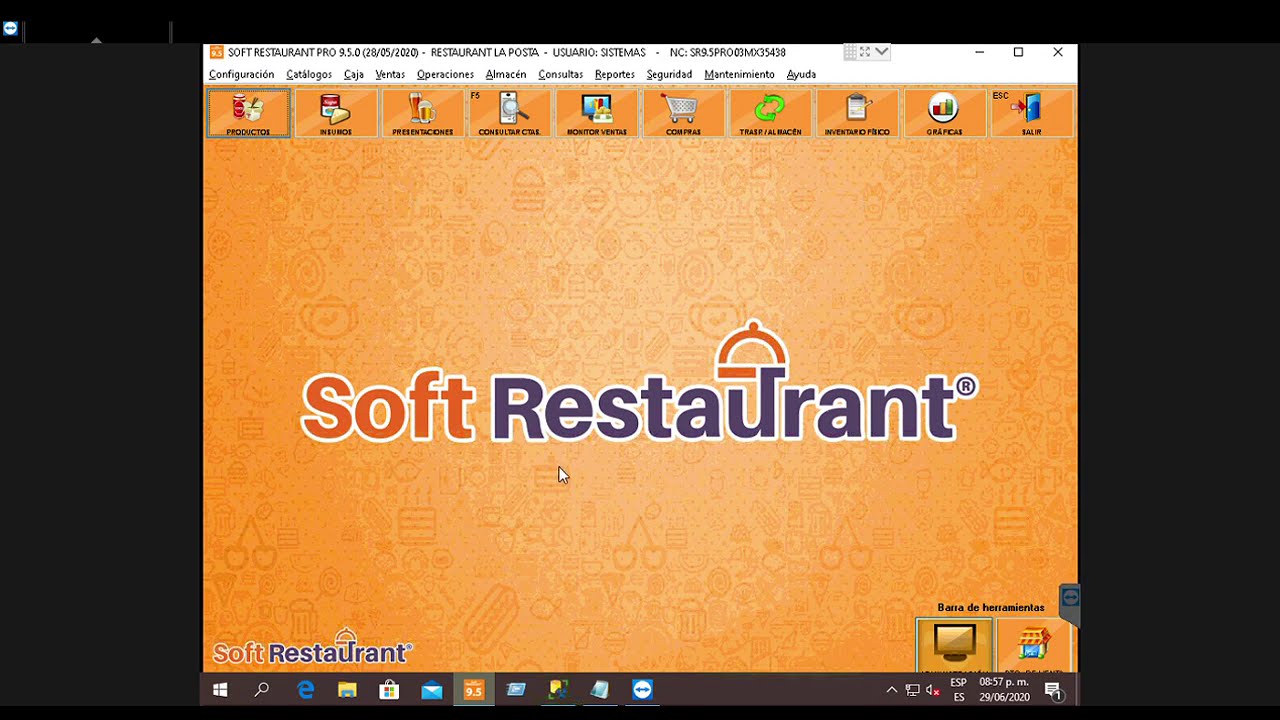Screen dimensions: 1280x720
Task: Open the Seguridad menu
Action: click(669, 75)
